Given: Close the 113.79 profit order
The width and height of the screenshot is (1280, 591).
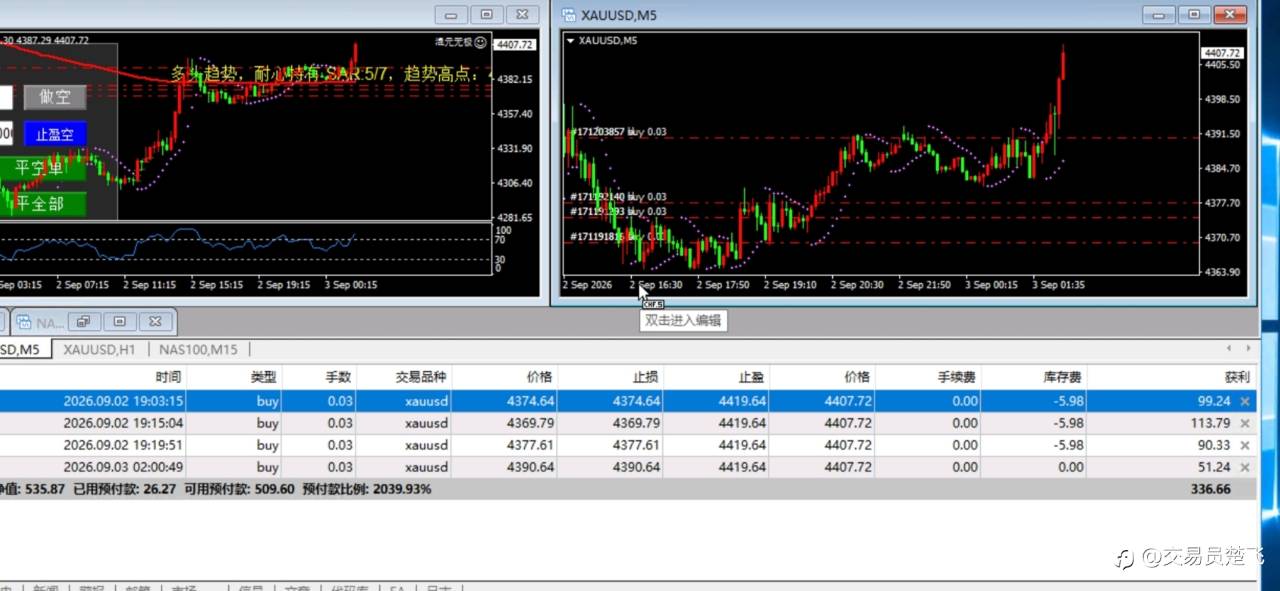Looking at the screenshot, I should coord(1245,423).
